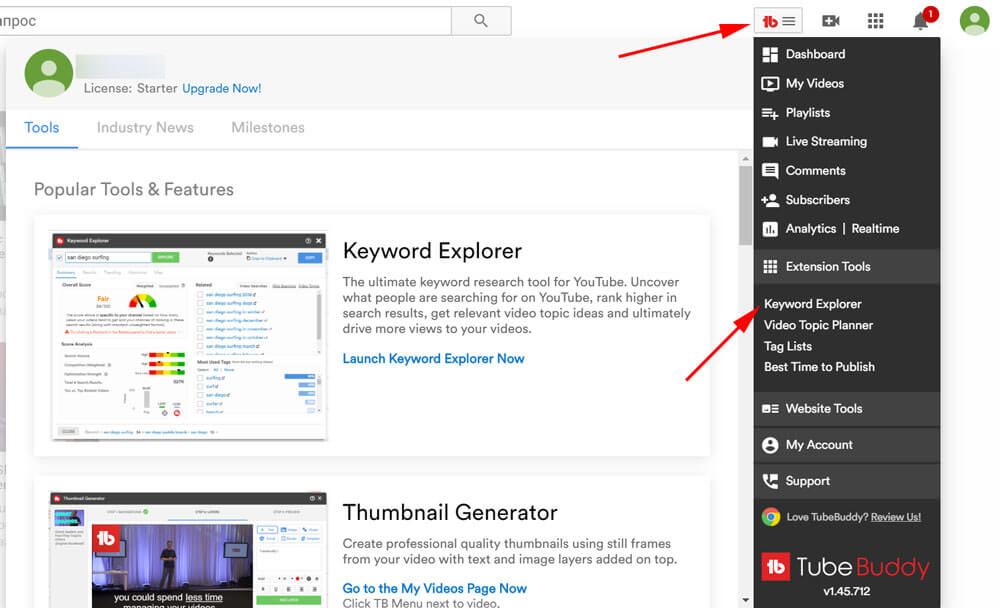Select My Videos in the menu

pyautogui.click(x=814, y=83)
